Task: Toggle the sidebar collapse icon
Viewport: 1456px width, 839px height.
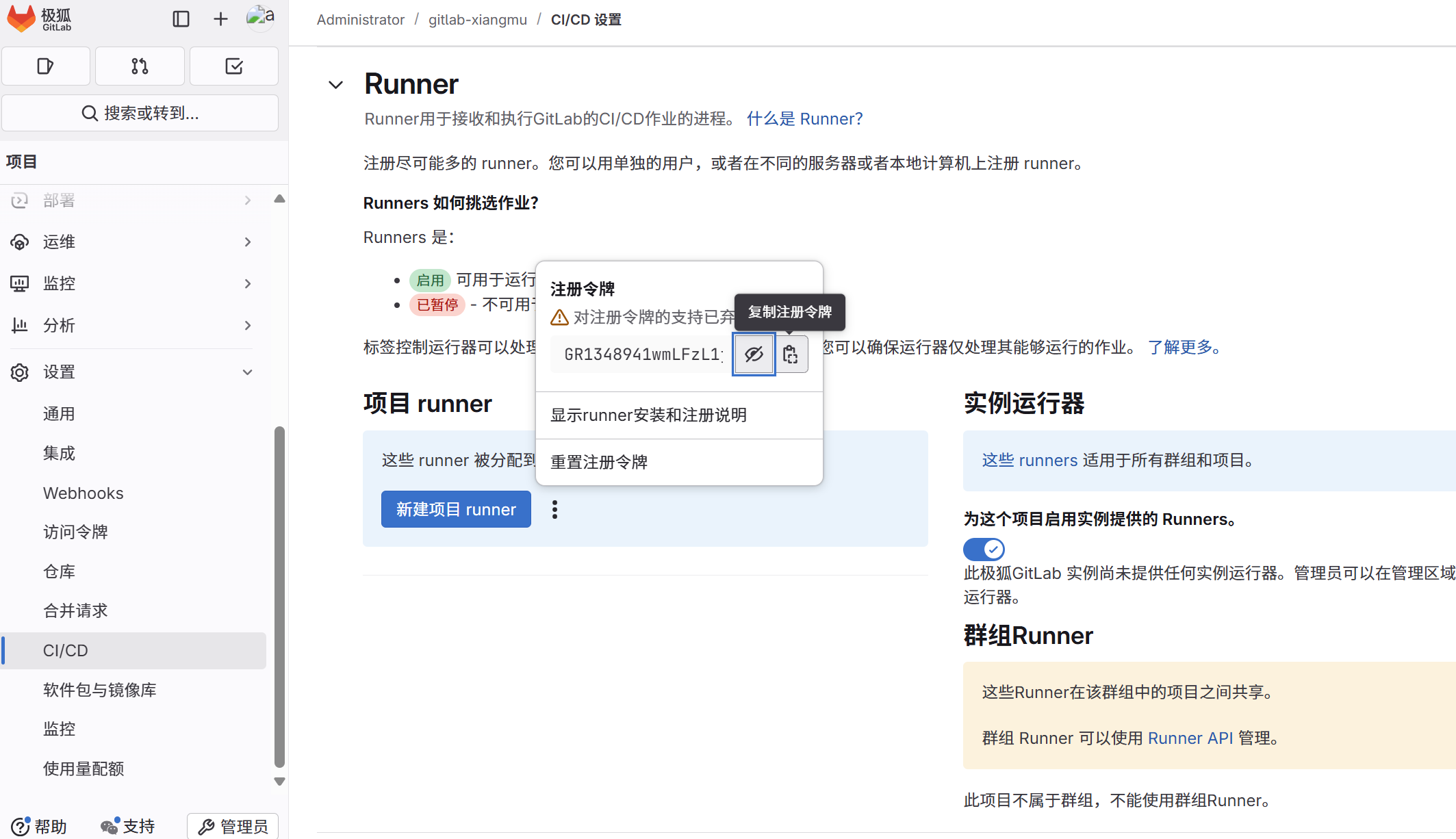Action: [181, 18]
